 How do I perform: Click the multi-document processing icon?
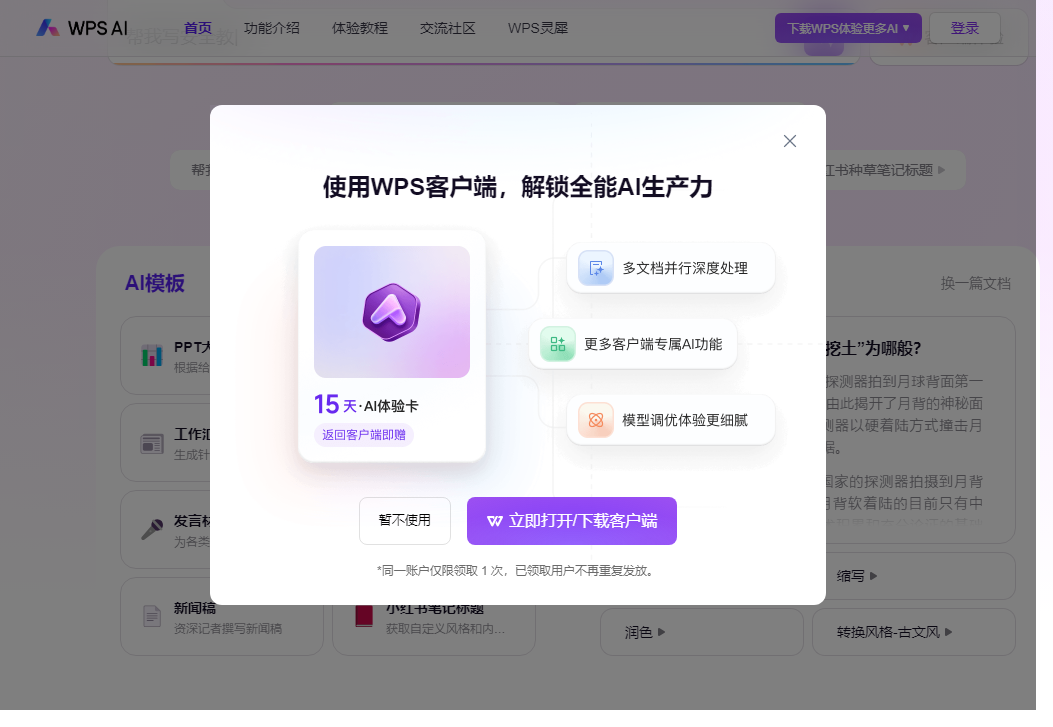[x=596, y=268]
